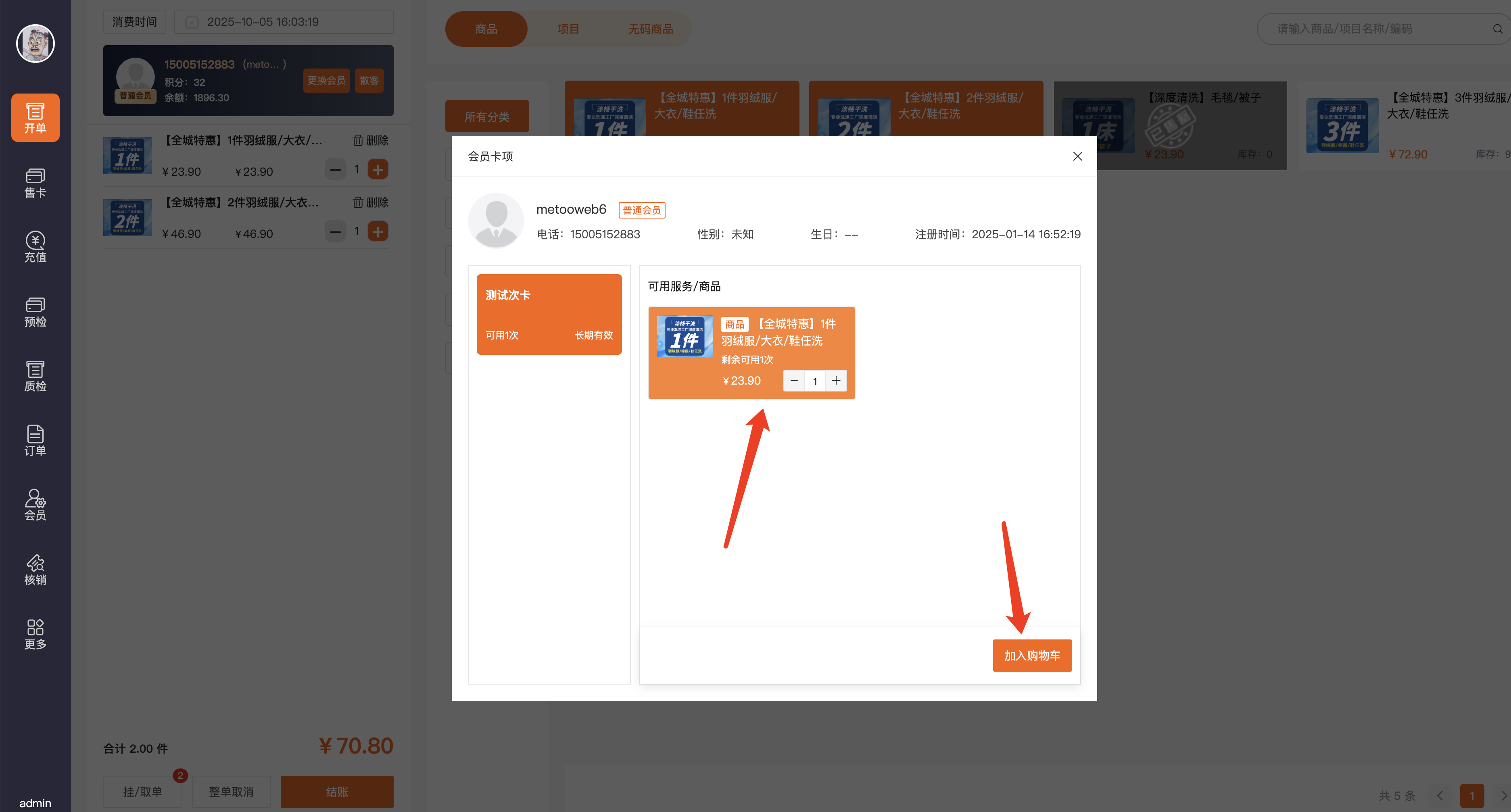Screen dimensions: 1511x812
Task: Close the 会员卡项 dialog
Action: 1077,156
